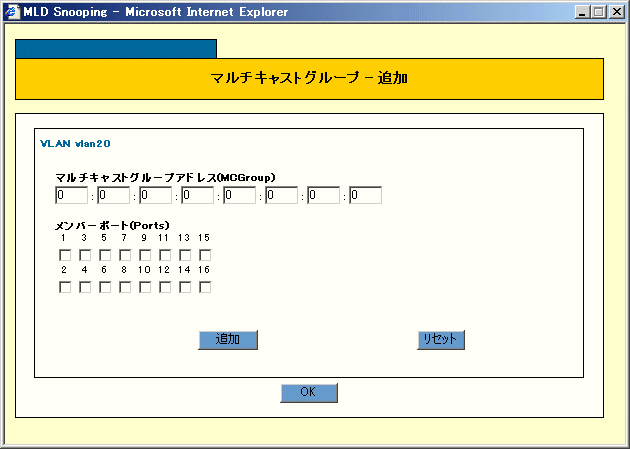
Task: Check the port 15 checkbox
Action: point(205,255)
